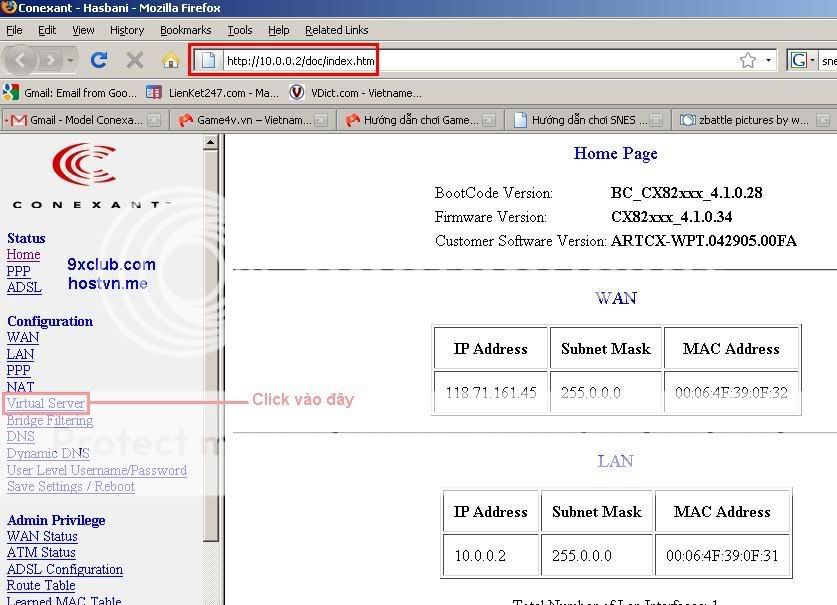This screenshot has width=837, height=605.
Task: Open the Bridge Filtering link
Action: (x=50, y=420)
